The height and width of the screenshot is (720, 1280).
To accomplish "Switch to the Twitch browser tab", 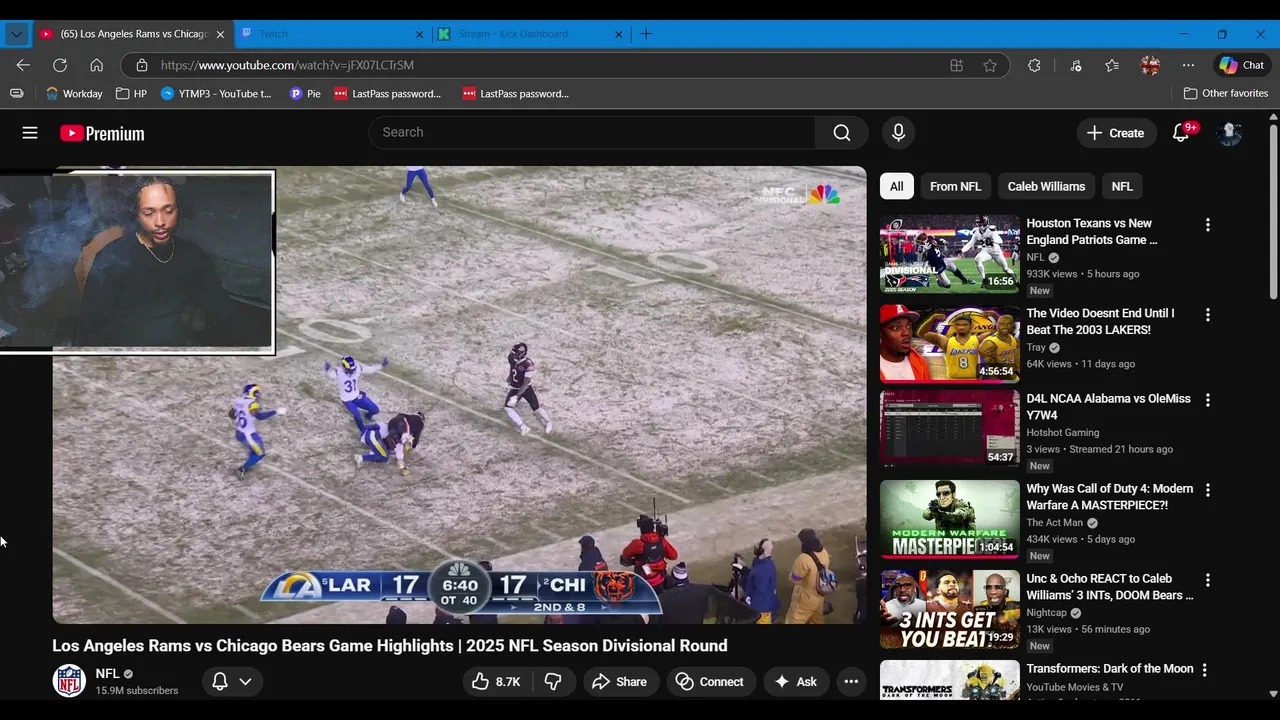I will click(333, 34).
